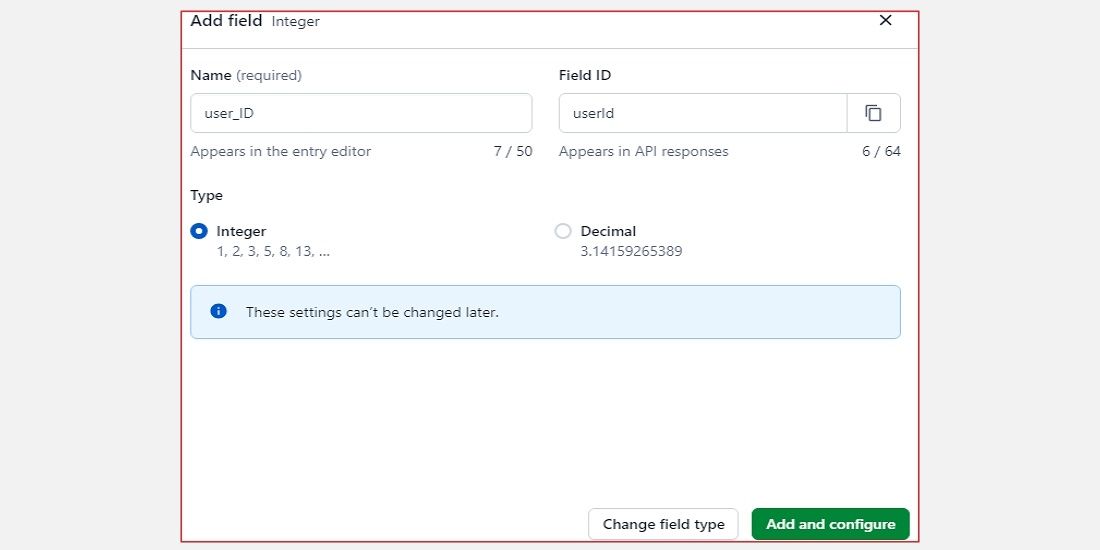Copy the Field ID to clipboard

873,113
